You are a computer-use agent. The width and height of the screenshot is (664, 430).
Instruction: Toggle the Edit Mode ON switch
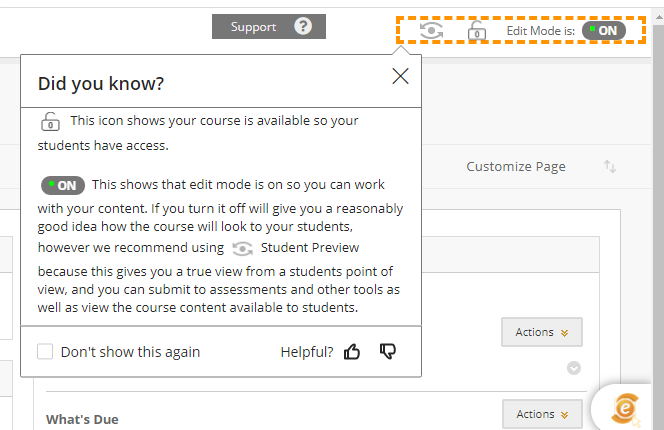pyautogui.click(x=604, y=31)
